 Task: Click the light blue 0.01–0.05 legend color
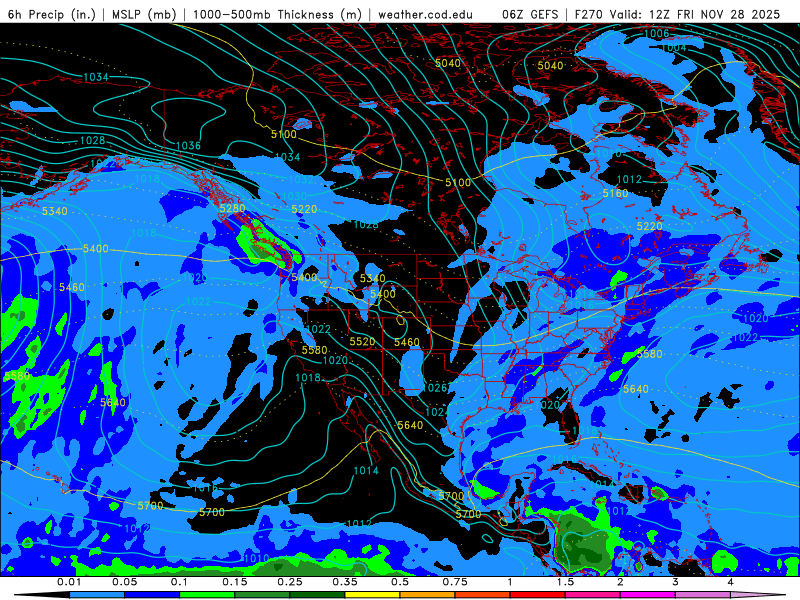pyautogui.click(x=97, y=595)
